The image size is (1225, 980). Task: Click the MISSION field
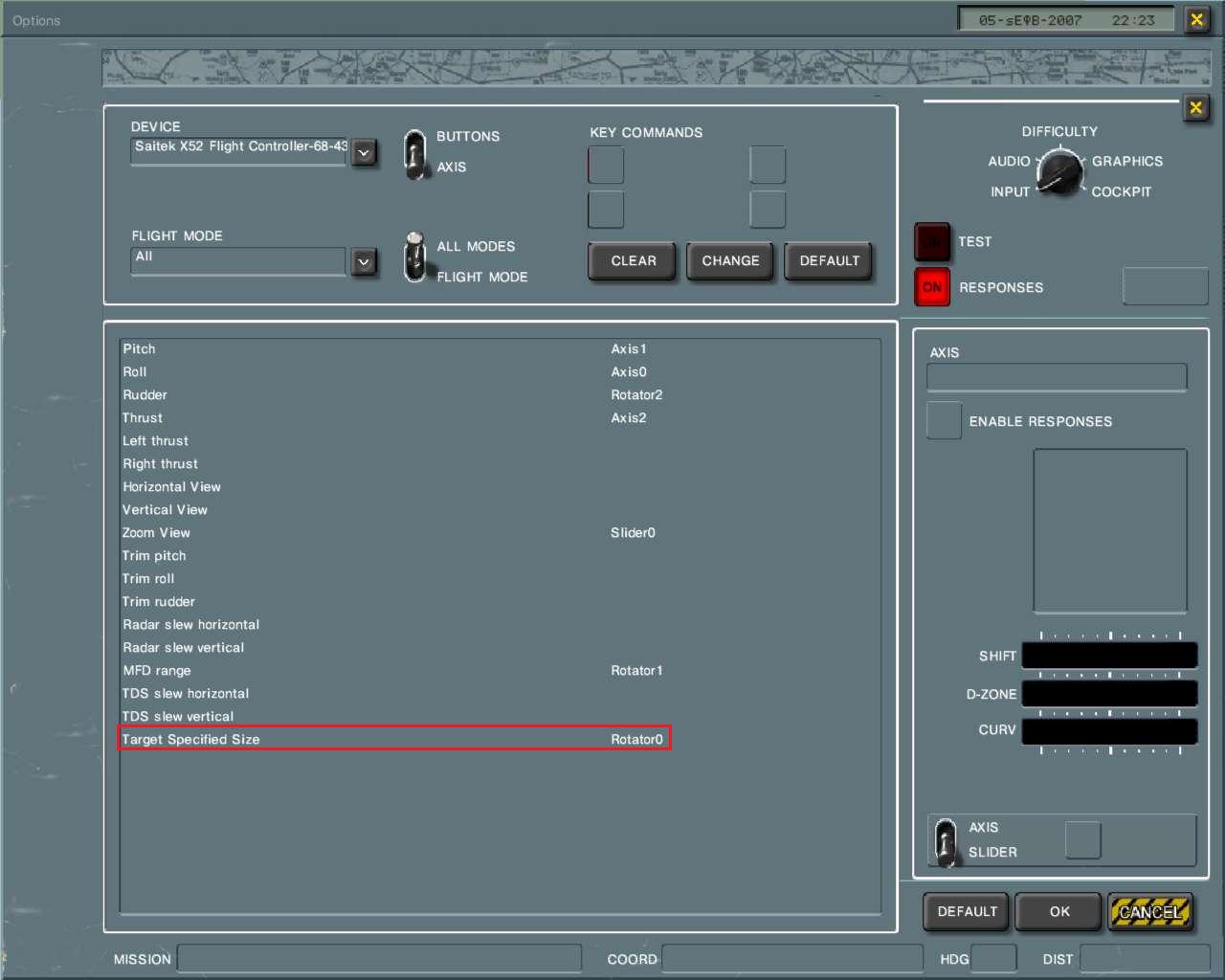pyautogui.click(x=379, y=958)
